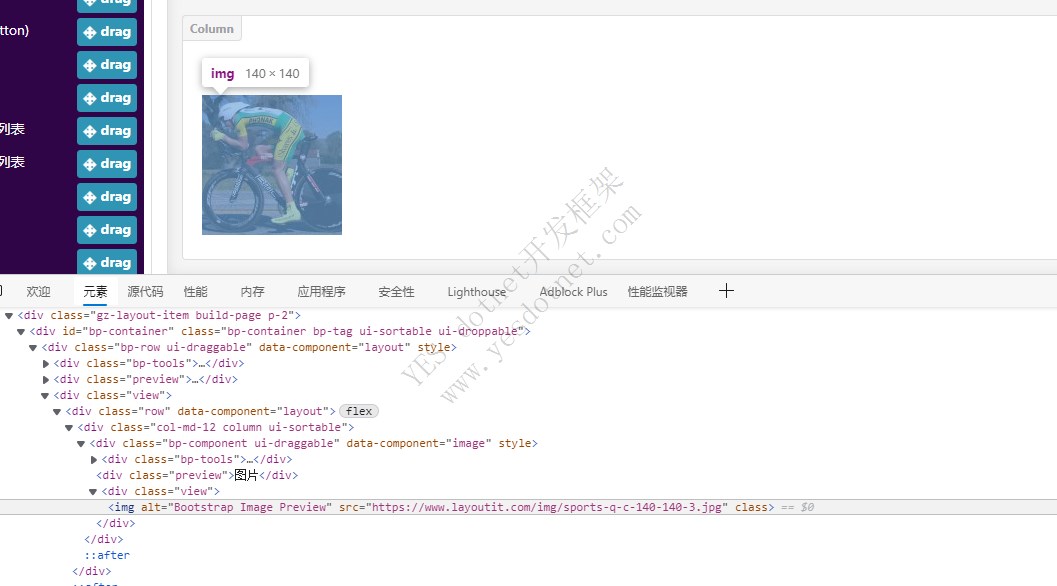The width and height of the screenshot is (1057, 586).
Task: Open the Lighthouse tab
Action: (477, 291)
